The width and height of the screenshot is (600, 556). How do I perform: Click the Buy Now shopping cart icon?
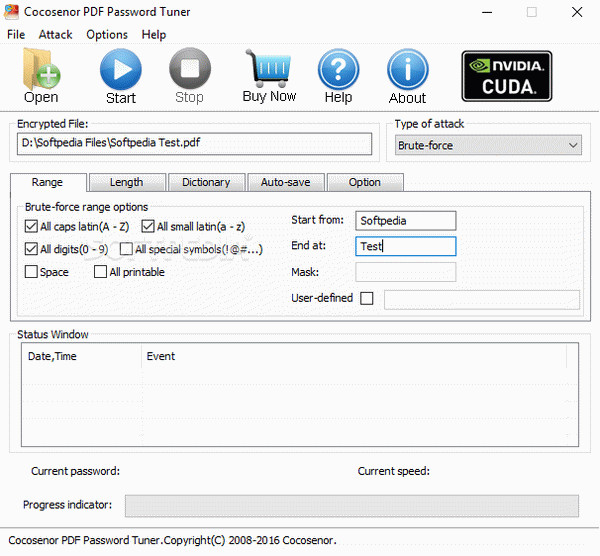[269, 76]
